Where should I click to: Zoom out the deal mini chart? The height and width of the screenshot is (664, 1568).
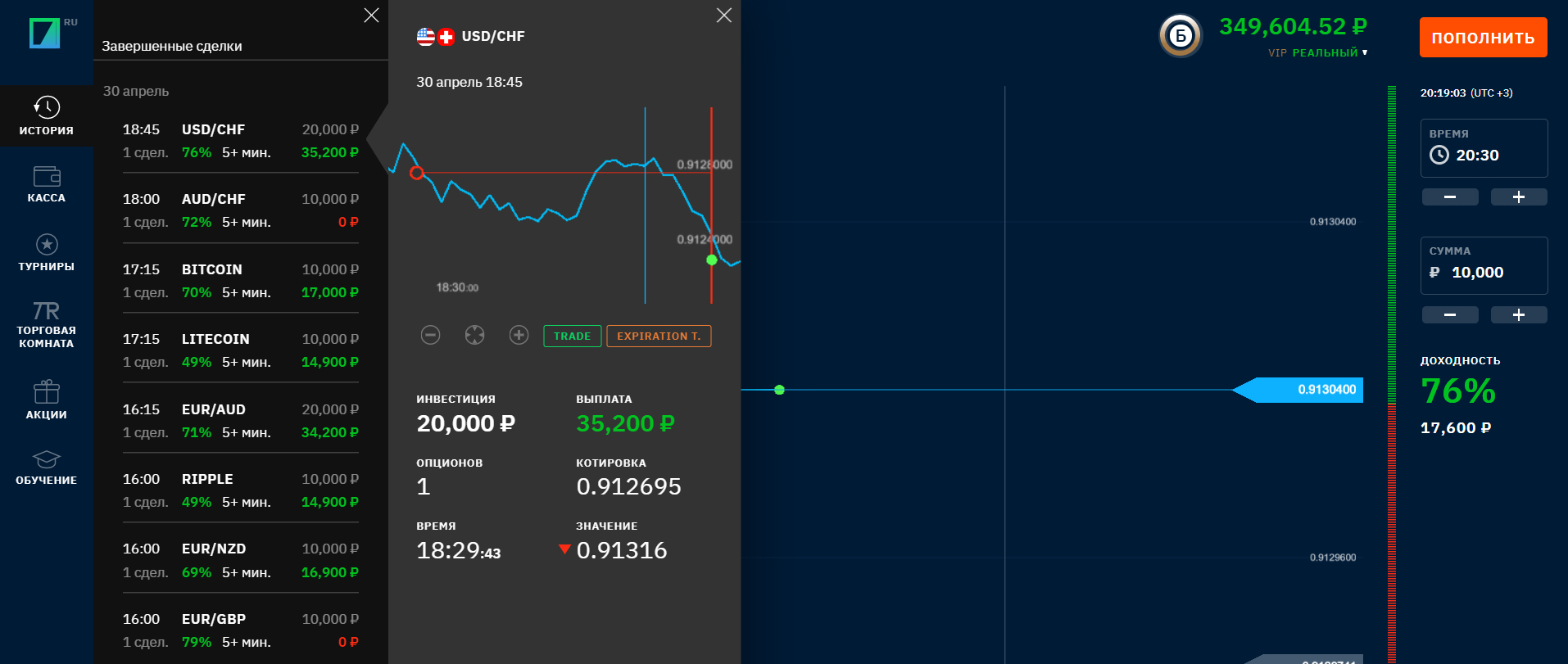431,335
